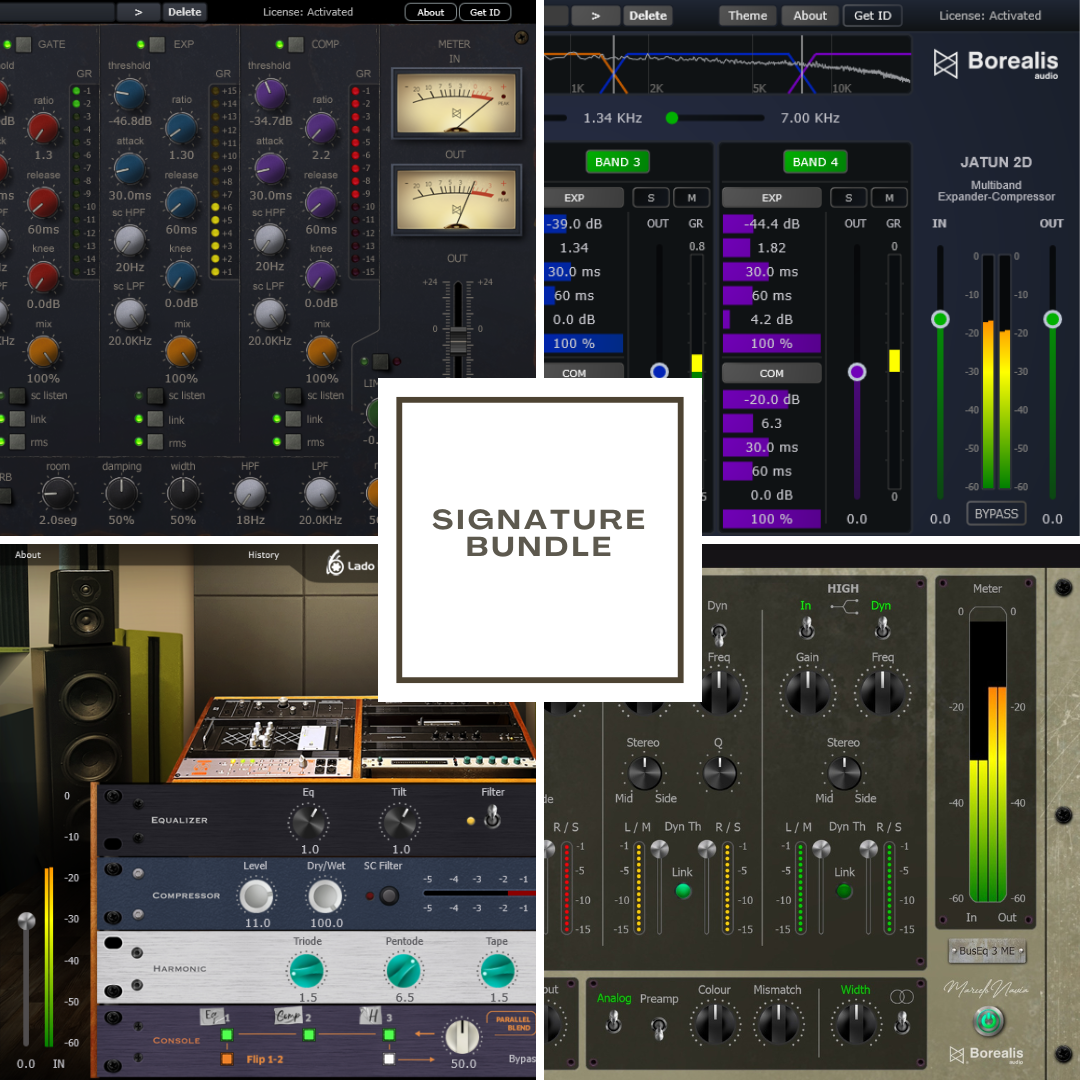Click the Compressor Level knob at 11.0
1080x1080 pixels.
pyautogui.click(x=256, y=897)
